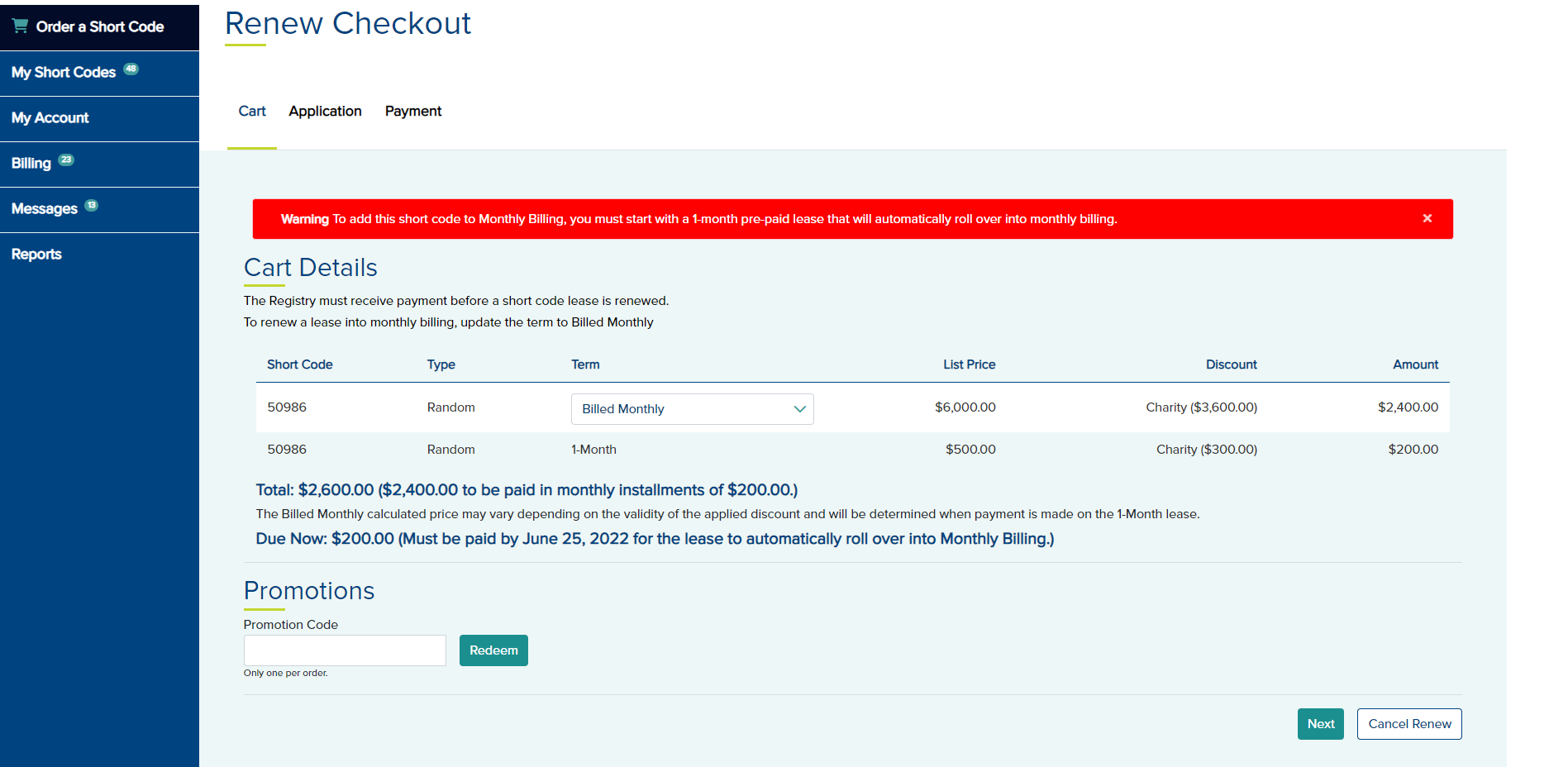Click the Messages unread count badge

click(91, 205)
